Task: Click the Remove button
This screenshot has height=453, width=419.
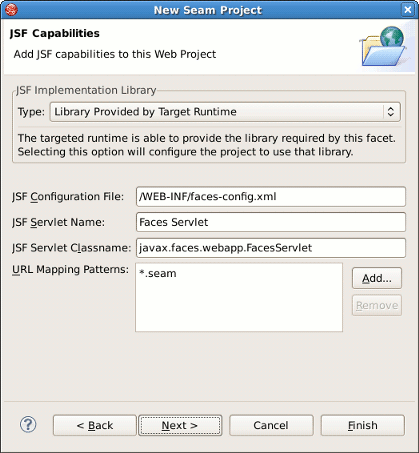Action: (x=377, y=305)
